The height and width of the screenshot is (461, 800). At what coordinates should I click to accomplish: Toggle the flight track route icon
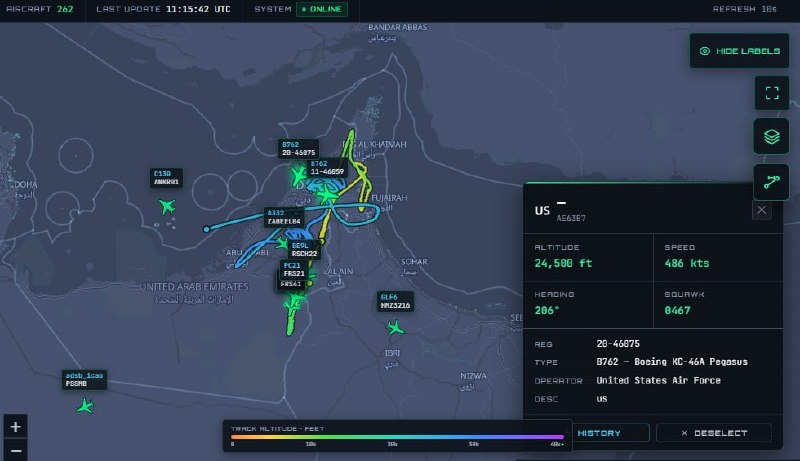[771, 182]
